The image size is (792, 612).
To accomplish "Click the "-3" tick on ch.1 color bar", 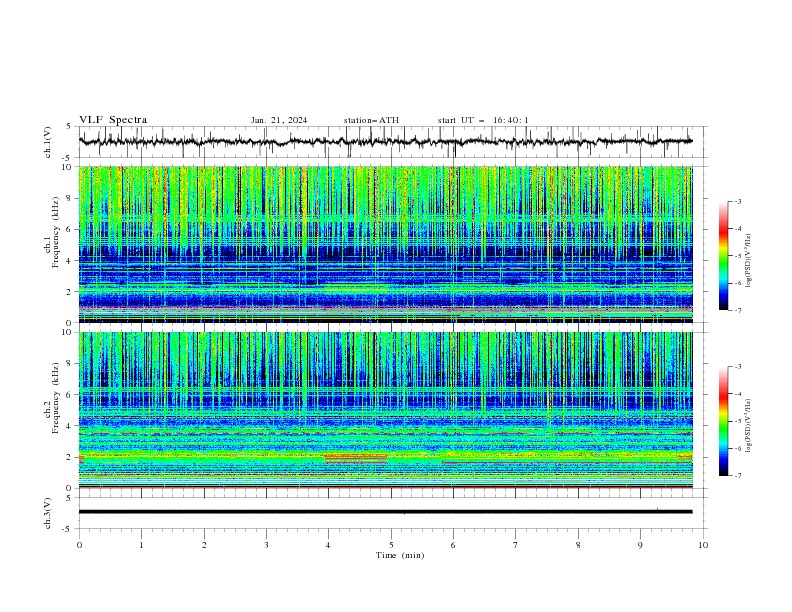I will click(737, 201).
